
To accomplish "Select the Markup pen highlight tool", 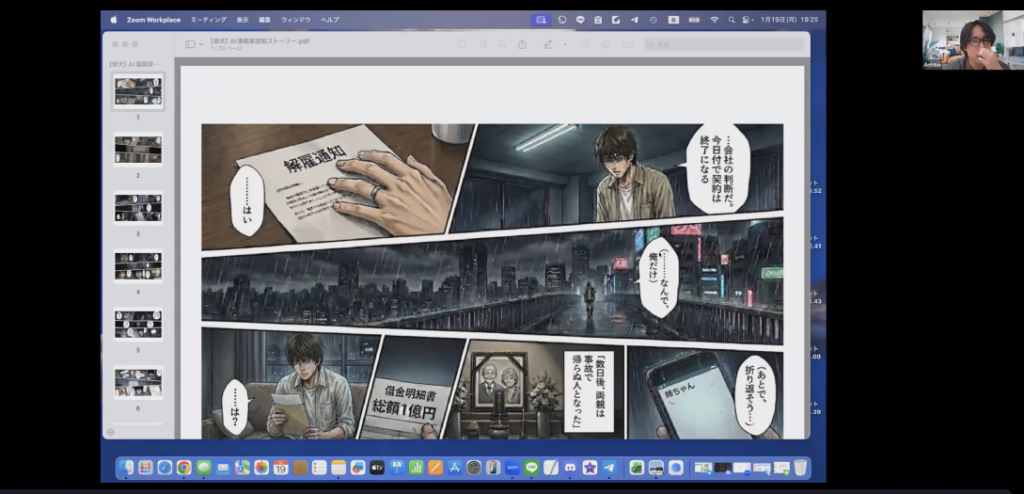I will click(547, 44).
